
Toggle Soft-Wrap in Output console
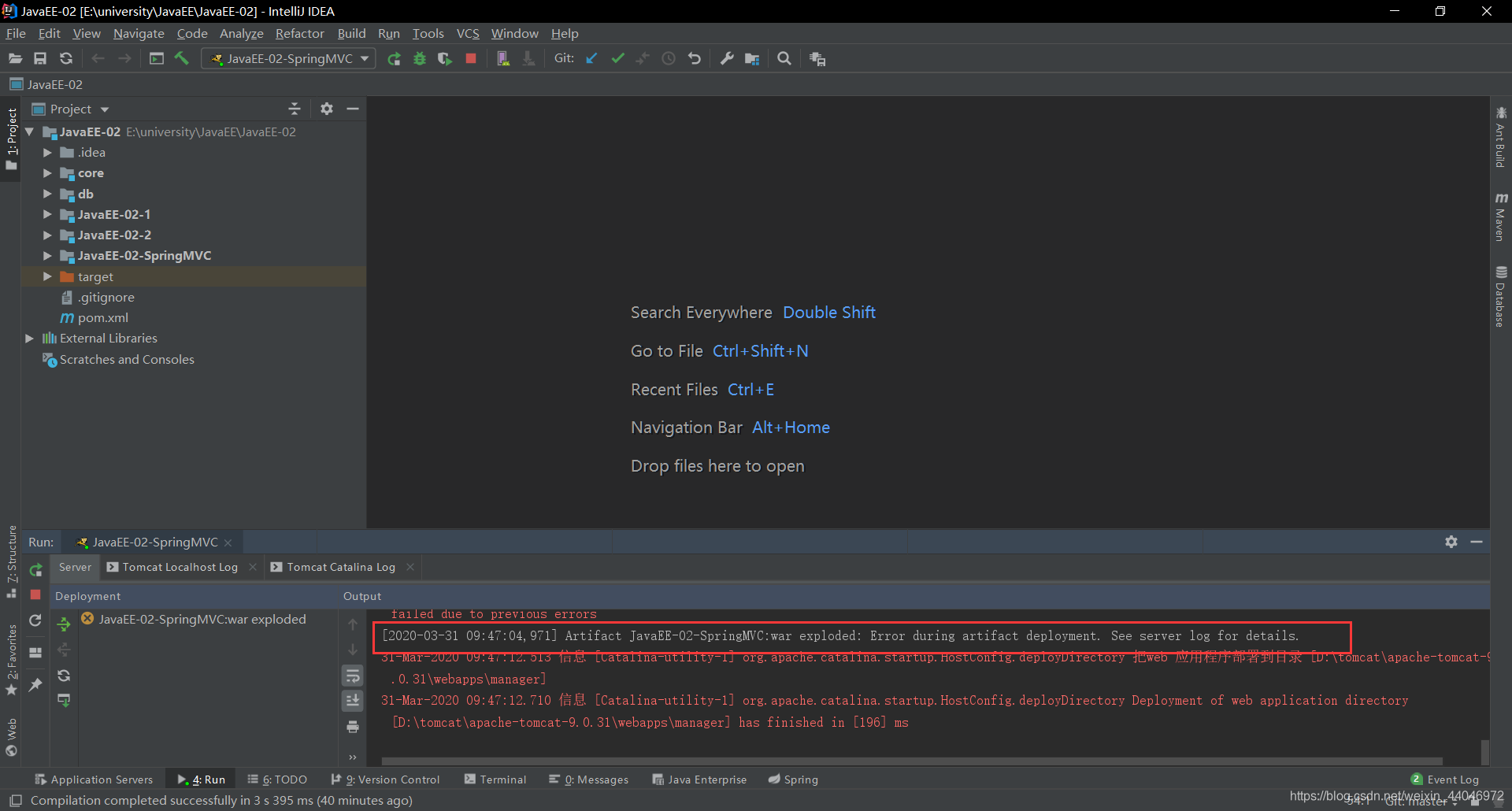point(353,676)
